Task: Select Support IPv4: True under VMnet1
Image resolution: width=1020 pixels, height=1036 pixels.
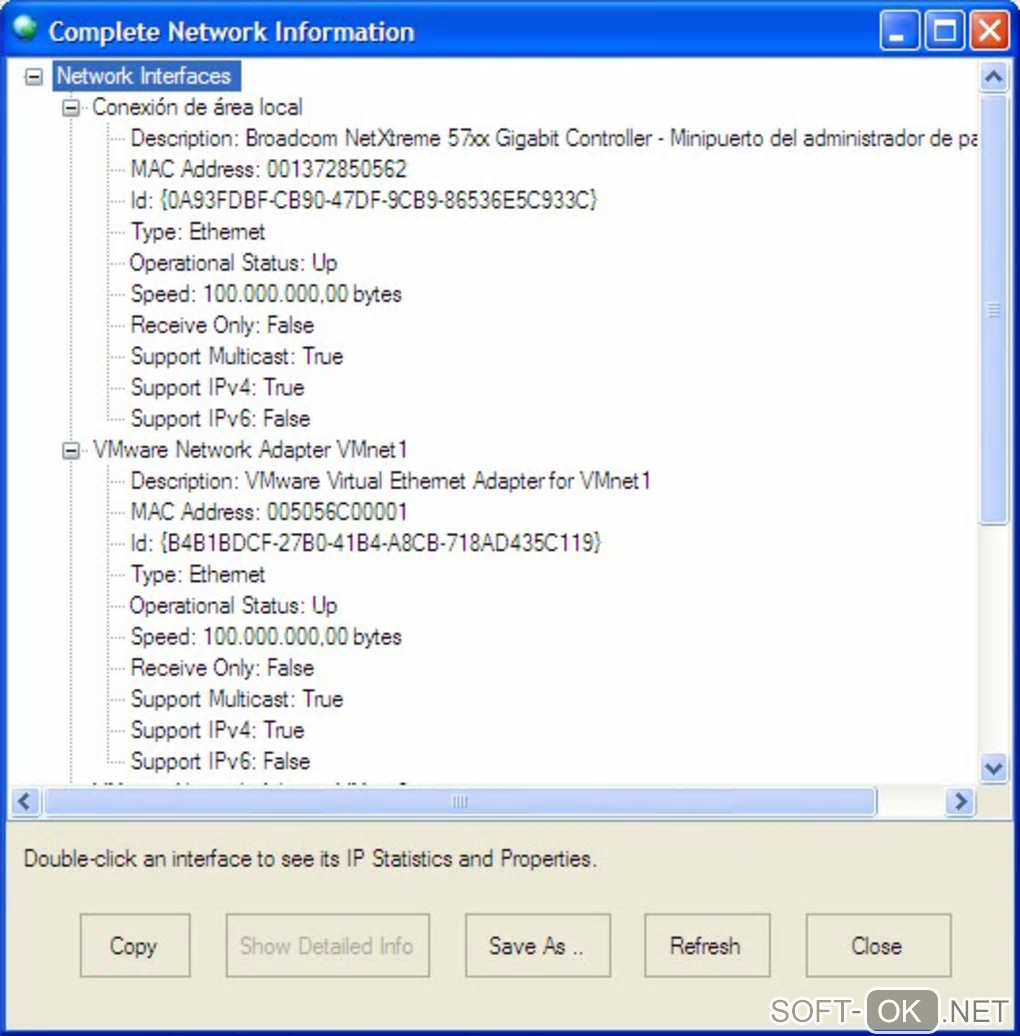Action: [x=217, y=729]
